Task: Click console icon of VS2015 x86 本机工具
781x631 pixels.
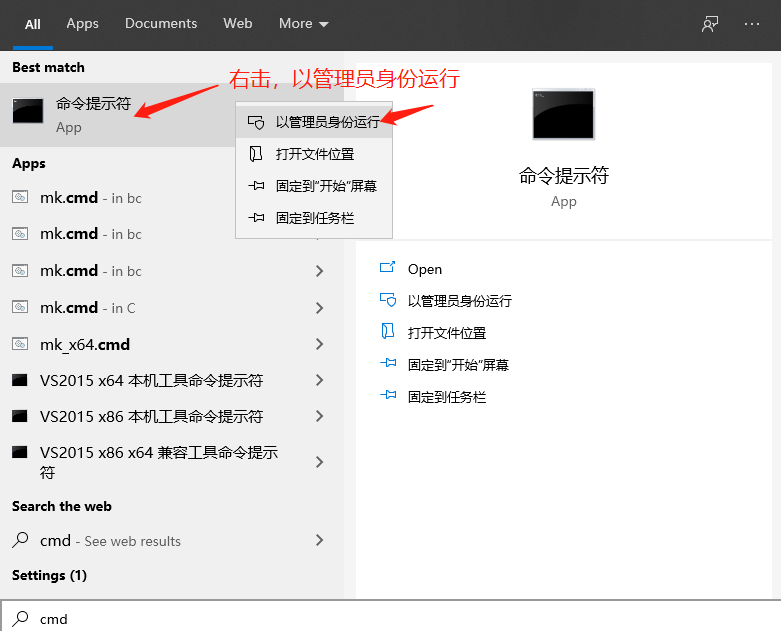Action: point(19,416)
